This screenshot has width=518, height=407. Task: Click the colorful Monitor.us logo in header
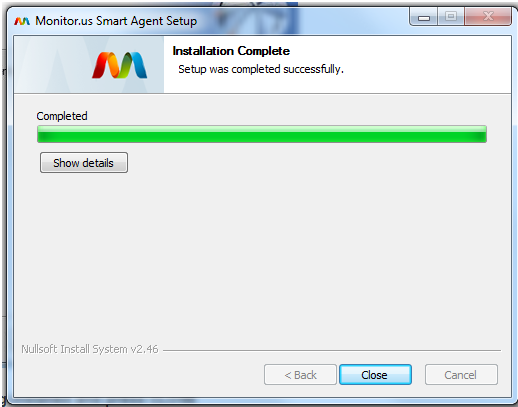point(120,65)
